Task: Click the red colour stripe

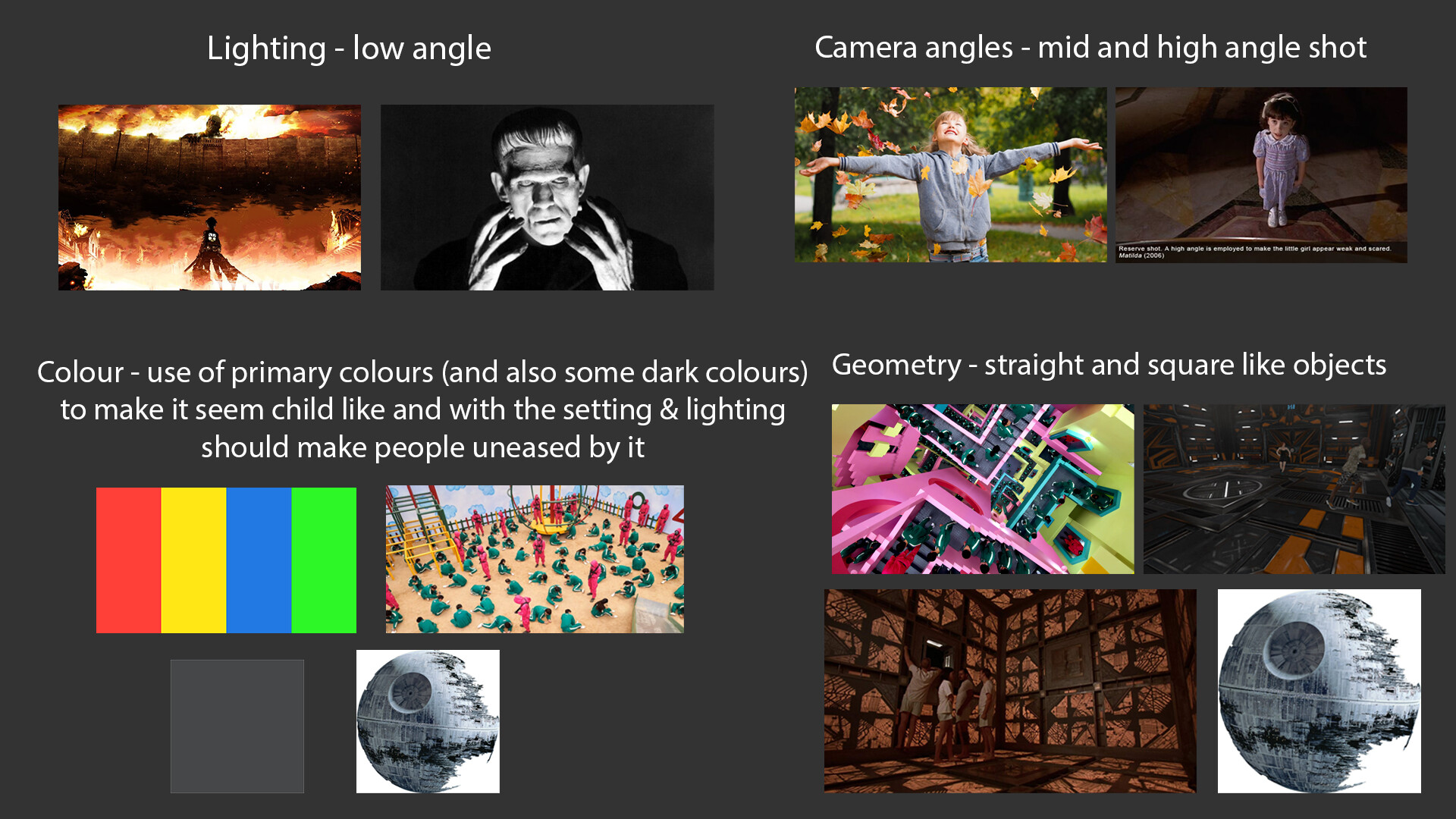Action: coord(129,560)
